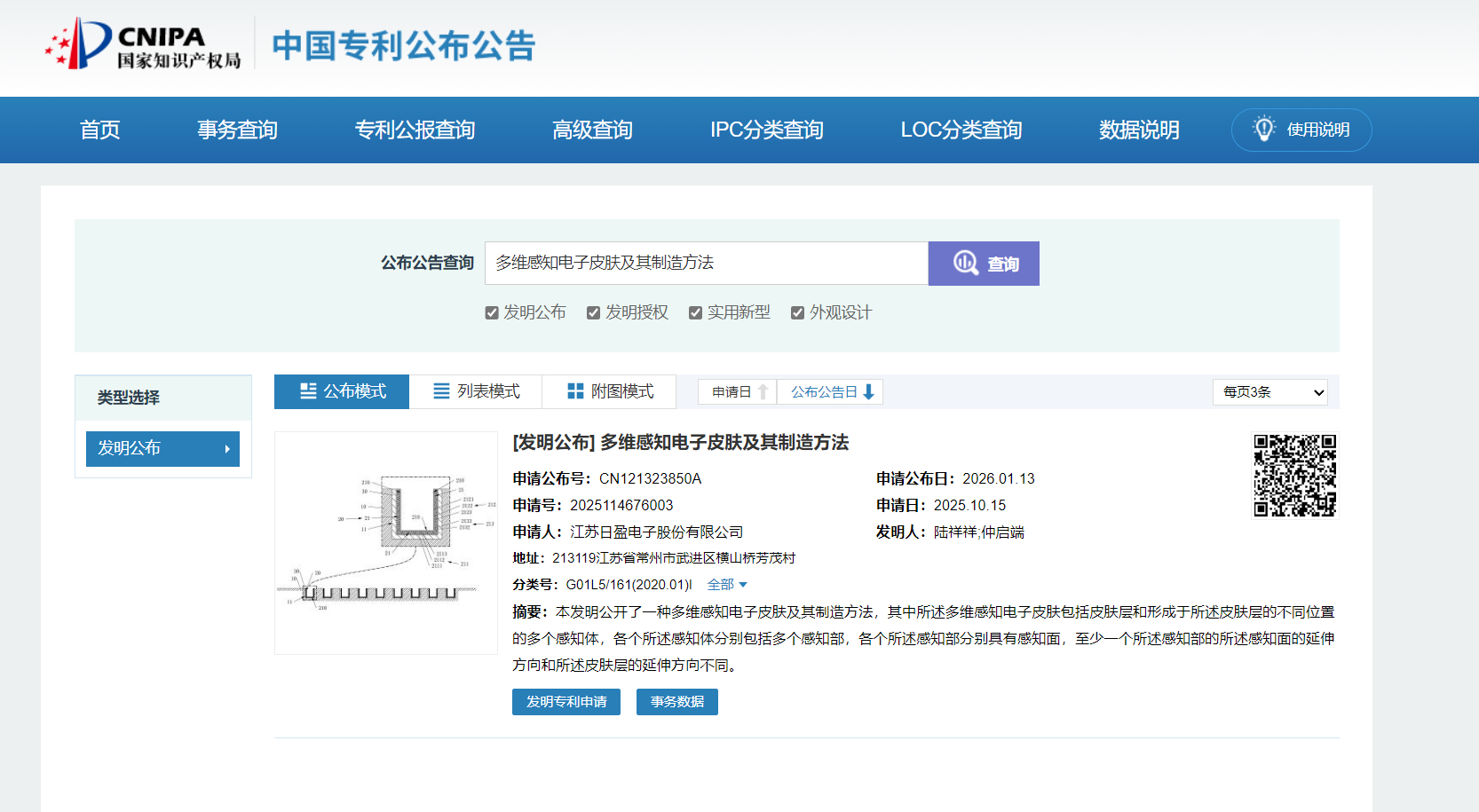Uncheck the 外观设计 checkbox
Viewport: 1479px width, 812px height.
(x=798, y=312)
